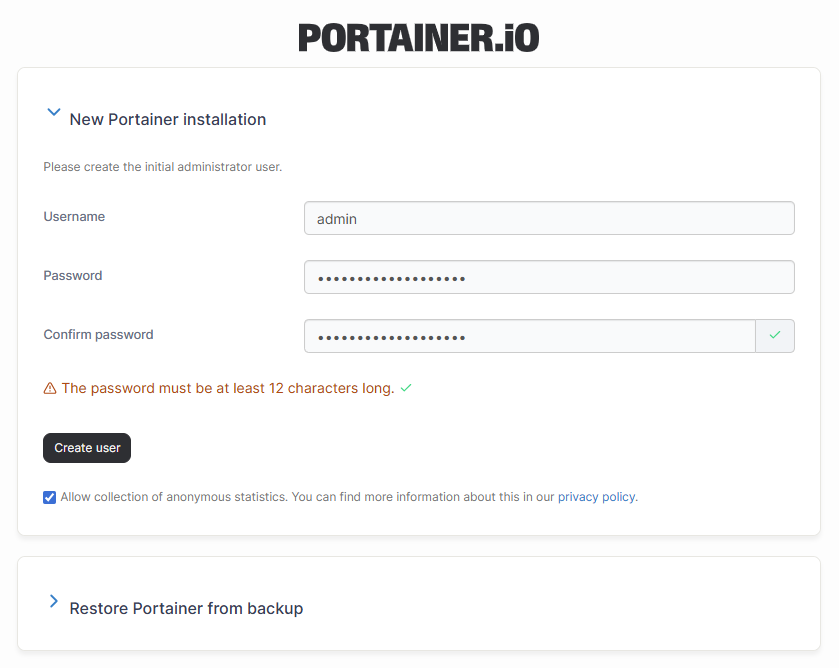The image size is (839, 668).
Task: Click the green check after password length message
Action: 406,388
